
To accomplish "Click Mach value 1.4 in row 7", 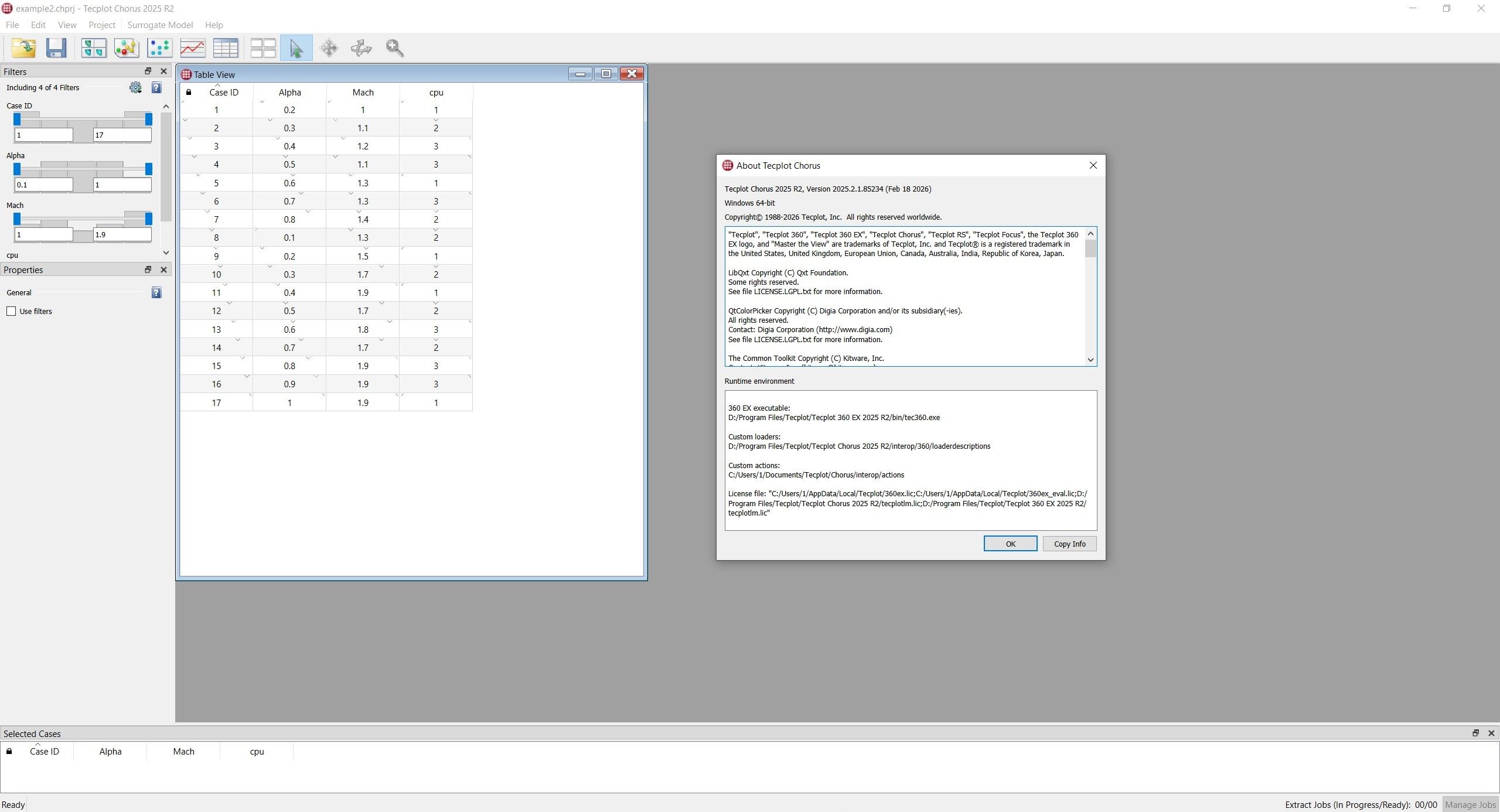I will click(x=363, y=219).
